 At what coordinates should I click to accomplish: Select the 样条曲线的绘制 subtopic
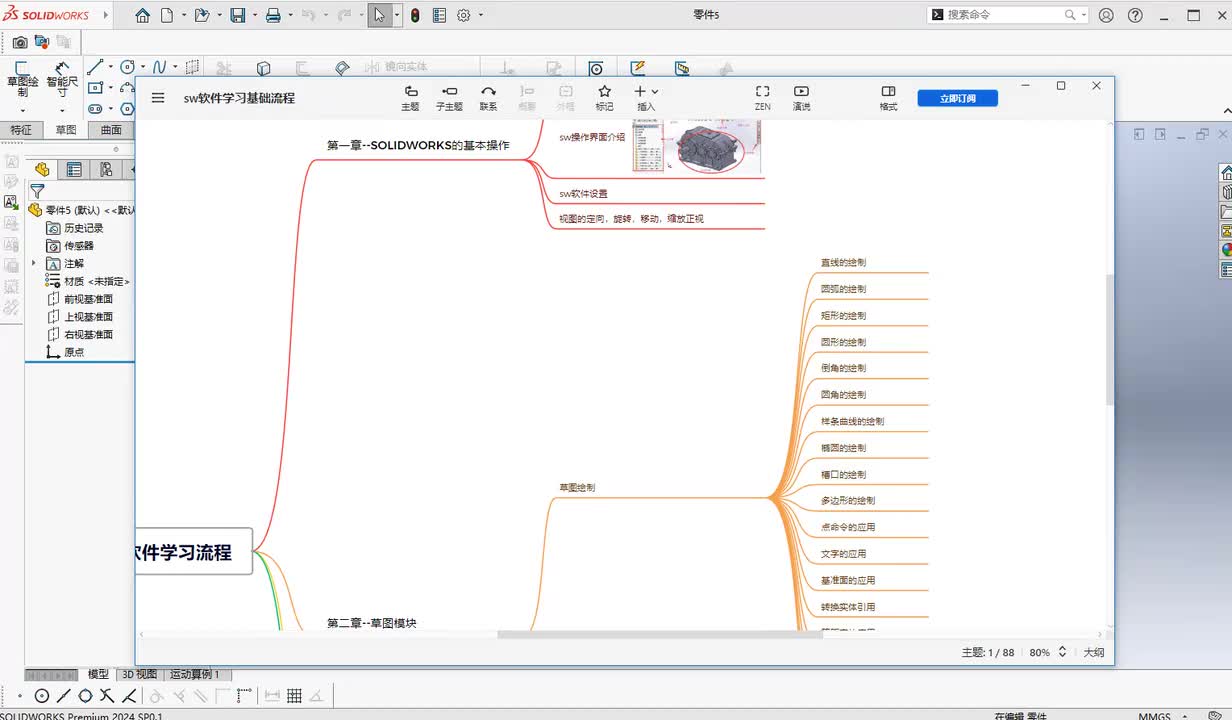[852, 421]
